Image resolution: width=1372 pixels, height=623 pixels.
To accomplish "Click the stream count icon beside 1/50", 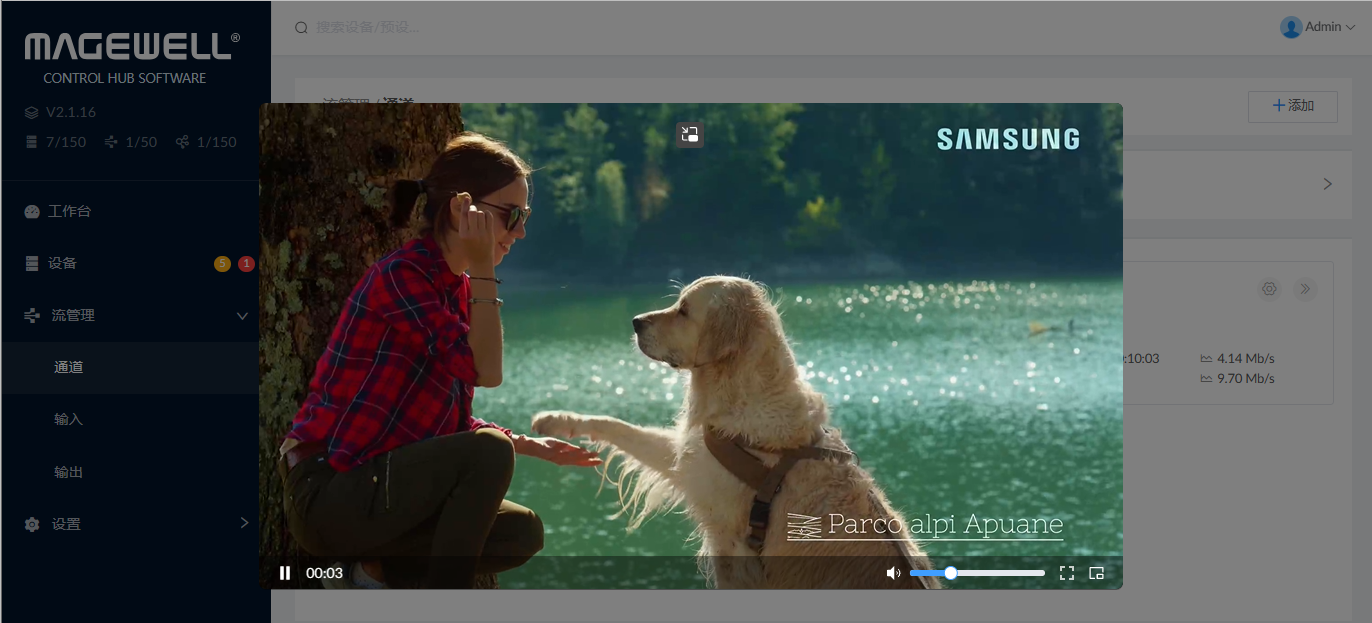I will 111,142.
